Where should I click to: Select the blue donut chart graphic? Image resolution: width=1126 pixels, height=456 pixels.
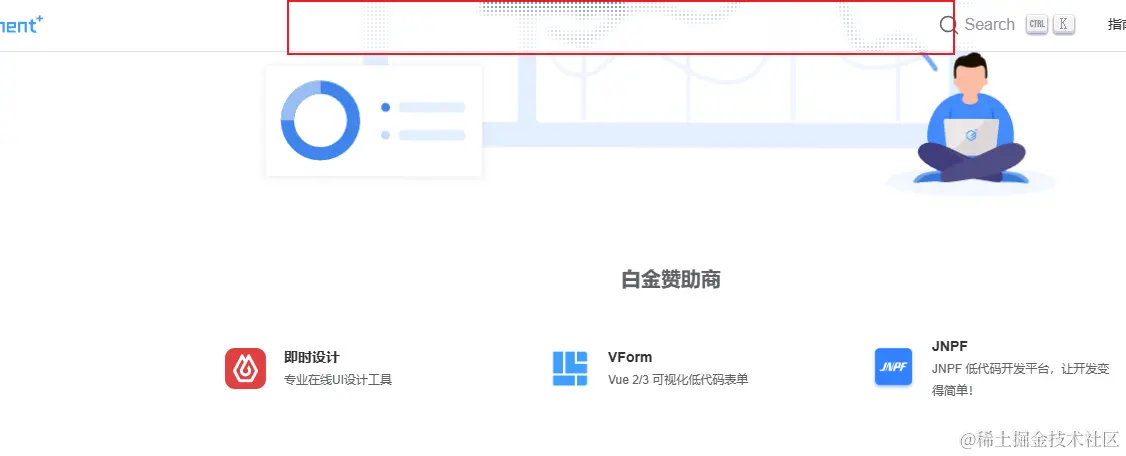320,120
